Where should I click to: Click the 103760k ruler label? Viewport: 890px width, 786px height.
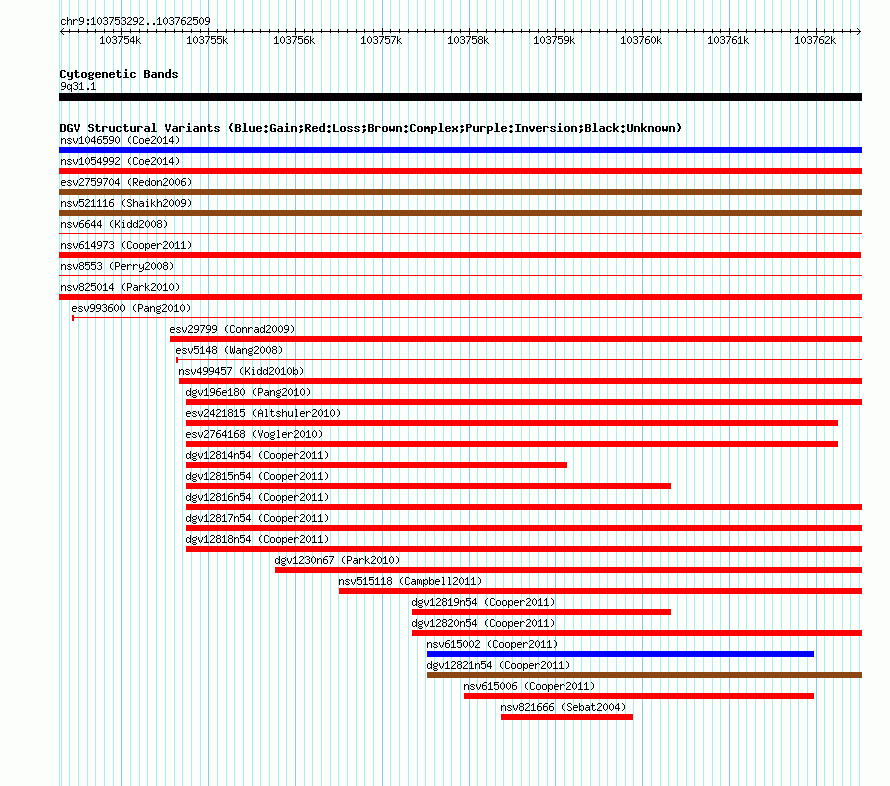click(x=641, y=40)
